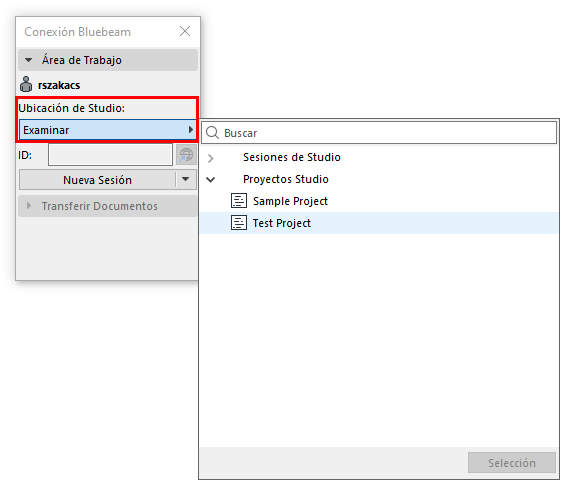Open the Examinar location dropdown
The width and height of the screenshot is (579, 500).
107,130
